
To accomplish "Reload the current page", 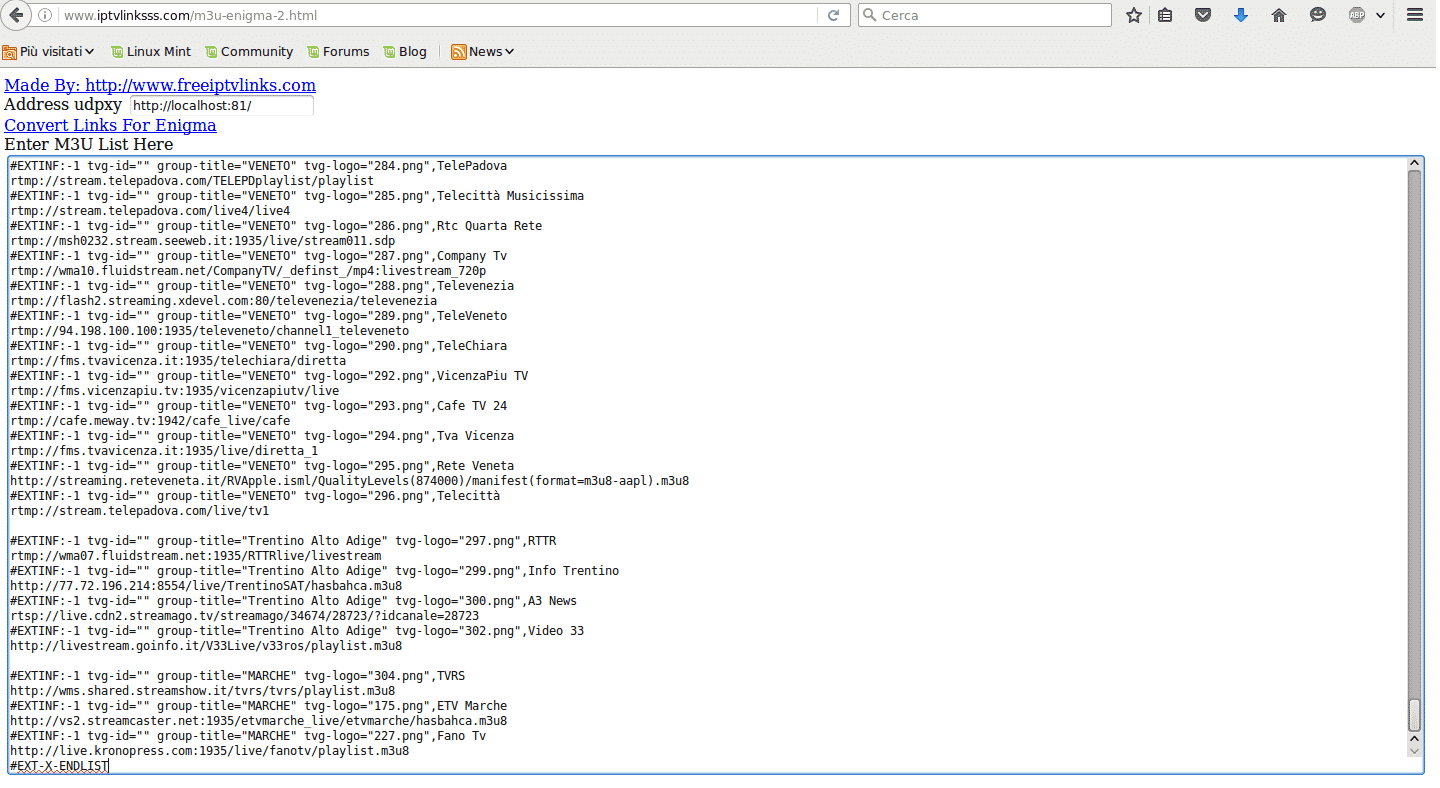I will [x=833, y=15].
